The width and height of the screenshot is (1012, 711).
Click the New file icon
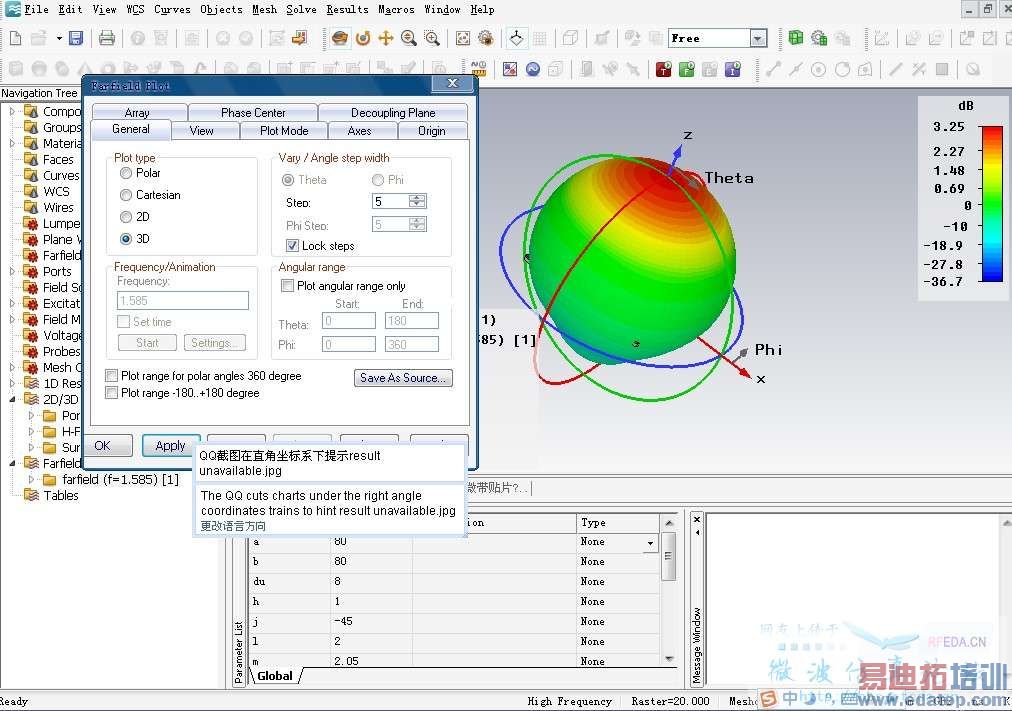click(15, 38)
